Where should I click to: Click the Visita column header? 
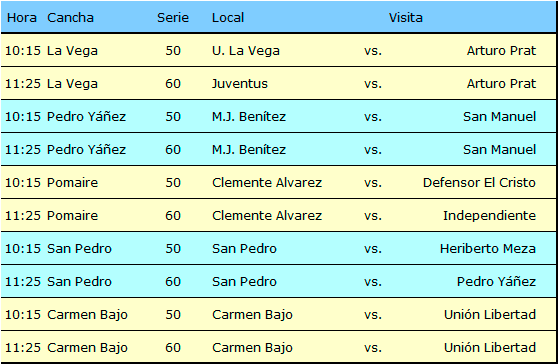[406, 17]
